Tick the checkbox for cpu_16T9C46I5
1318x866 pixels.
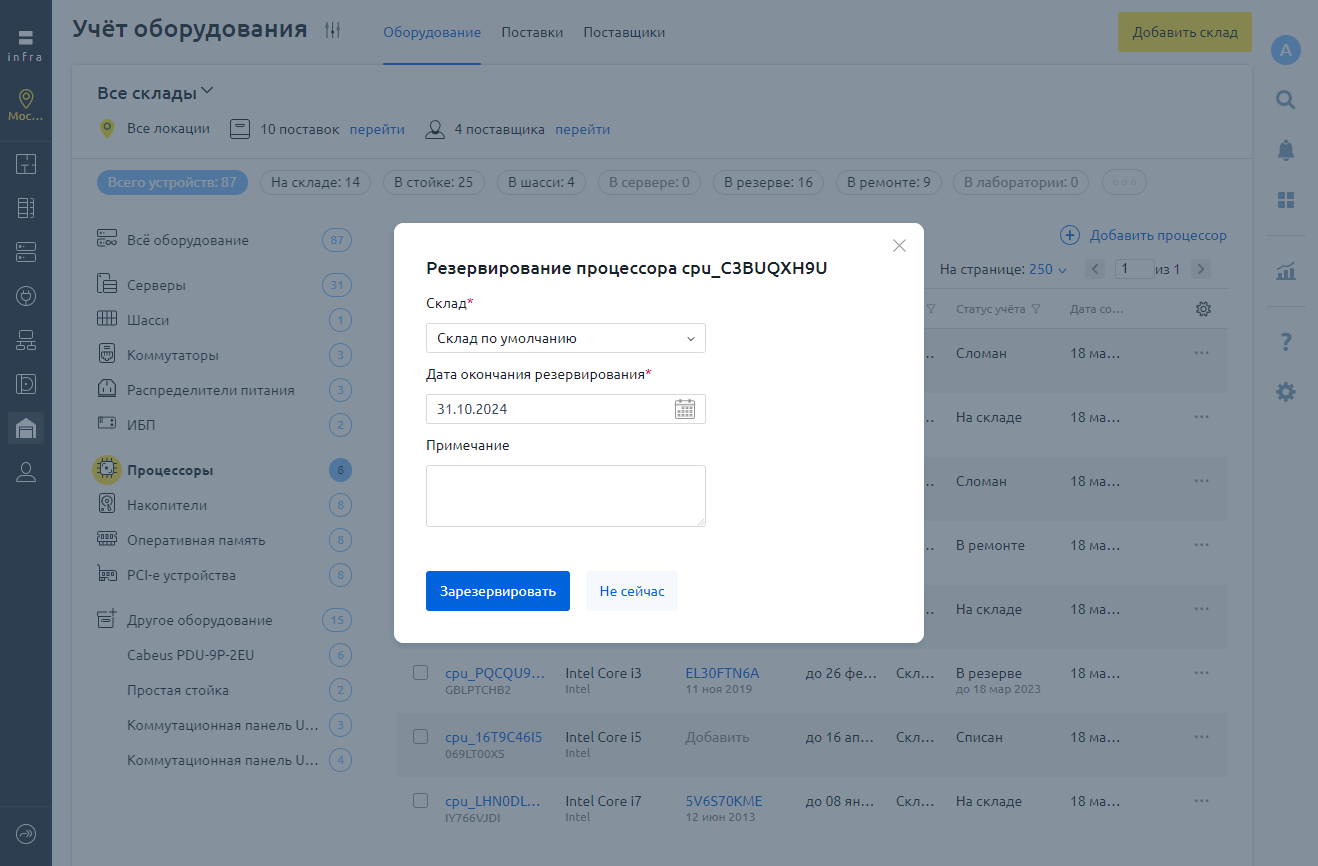click(421, 737)
